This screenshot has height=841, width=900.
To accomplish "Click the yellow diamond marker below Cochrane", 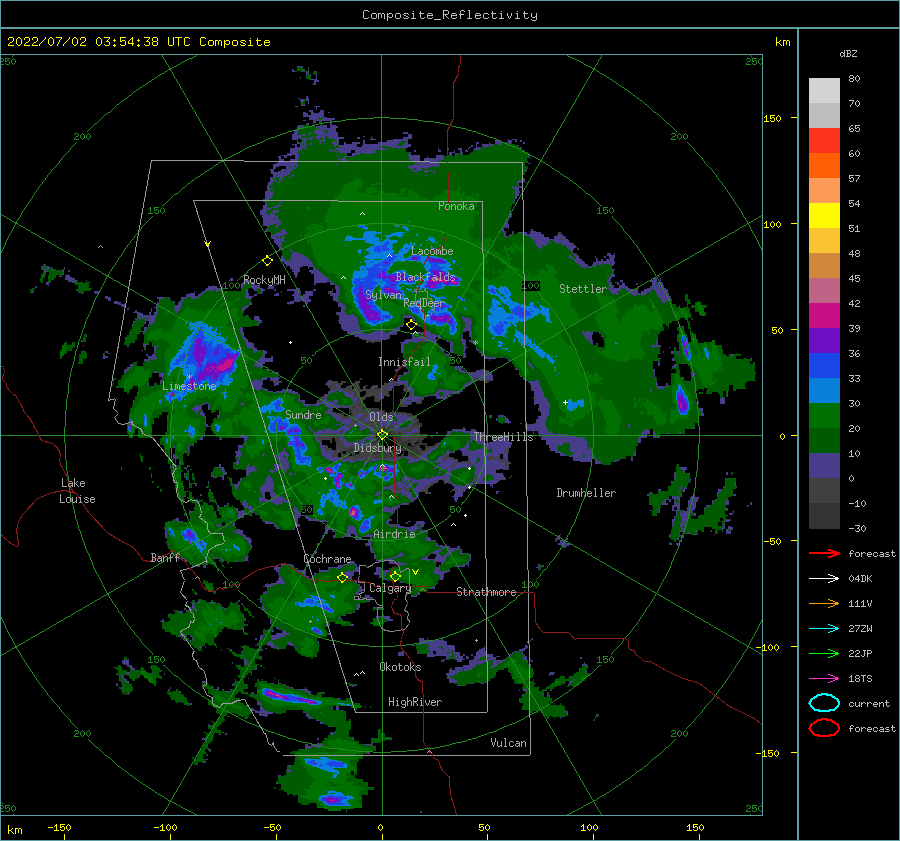I will tap(342, 577).
